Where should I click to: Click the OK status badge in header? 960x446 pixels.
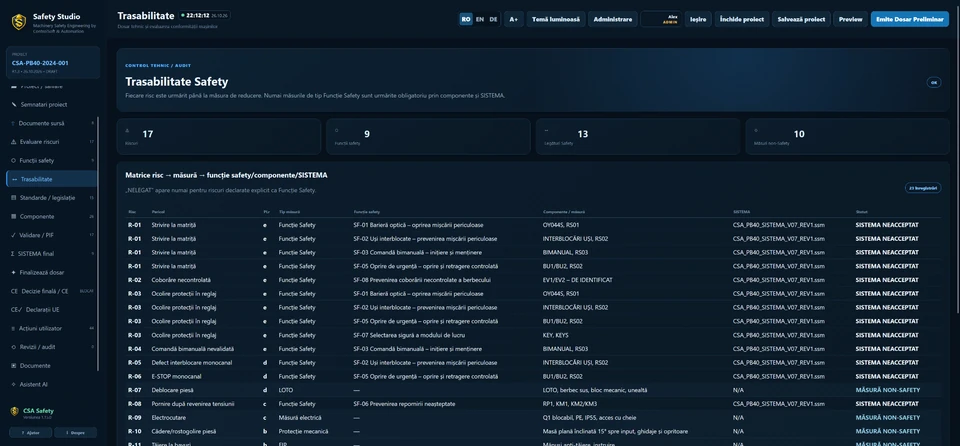coord(934,82)
